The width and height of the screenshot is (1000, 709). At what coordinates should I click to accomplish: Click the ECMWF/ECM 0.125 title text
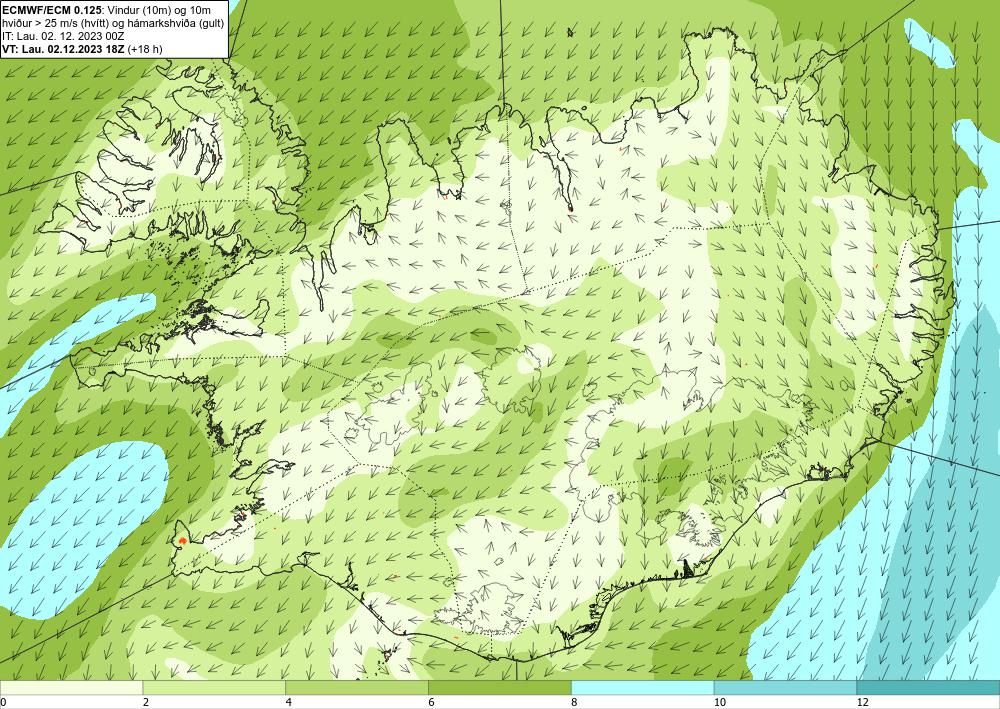pyautogui.click(x=52, y=10)
